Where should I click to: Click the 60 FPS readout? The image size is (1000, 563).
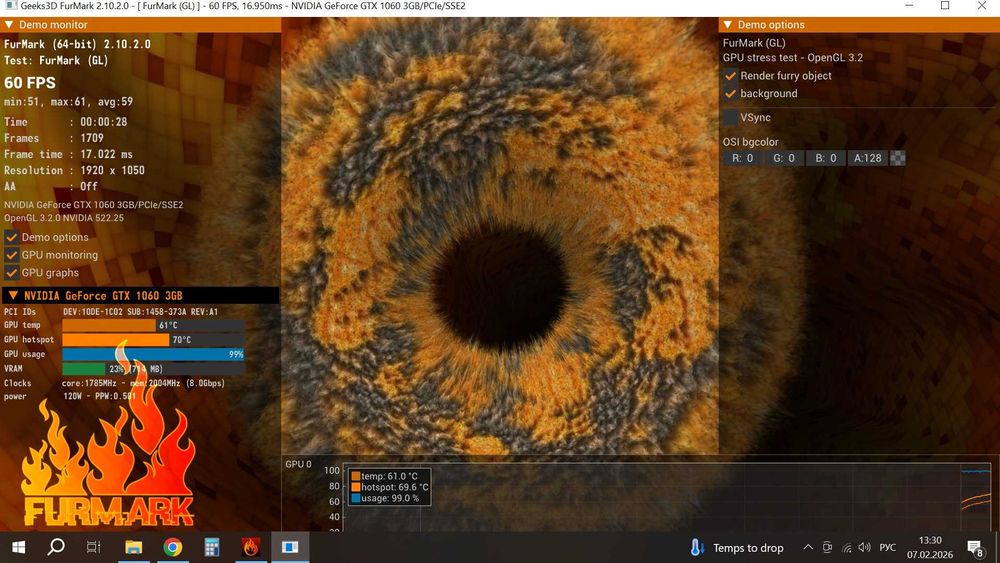30,83
